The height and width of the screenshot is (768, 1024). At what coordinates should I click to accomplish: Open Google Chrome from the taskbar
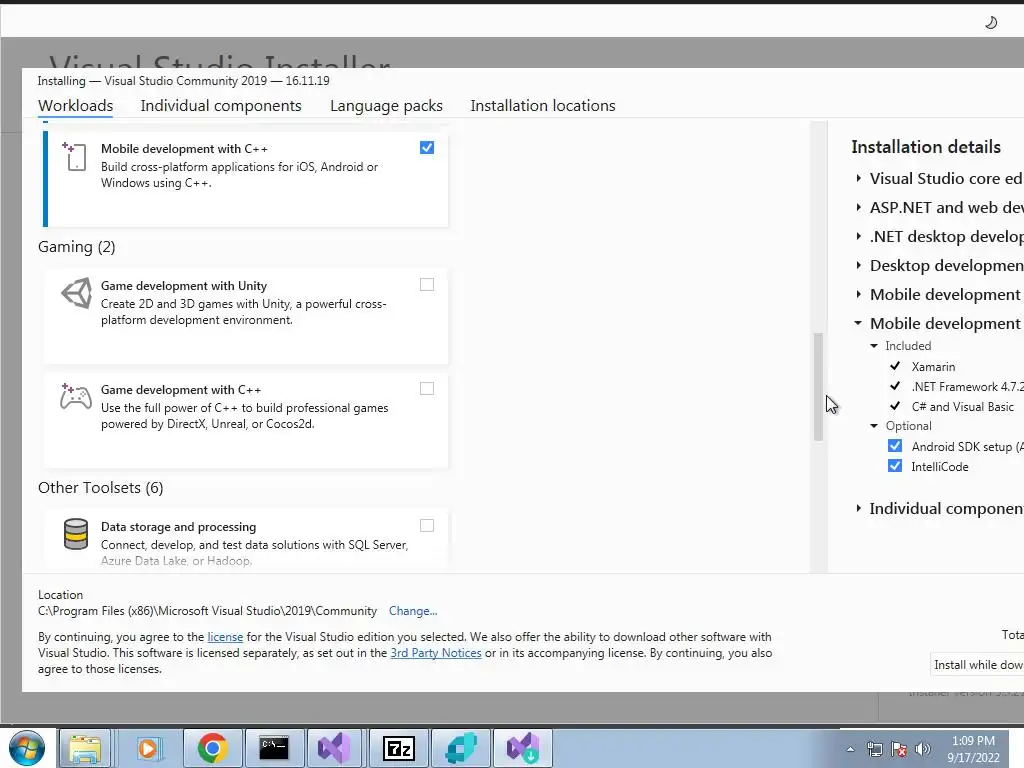click(212, 748)
